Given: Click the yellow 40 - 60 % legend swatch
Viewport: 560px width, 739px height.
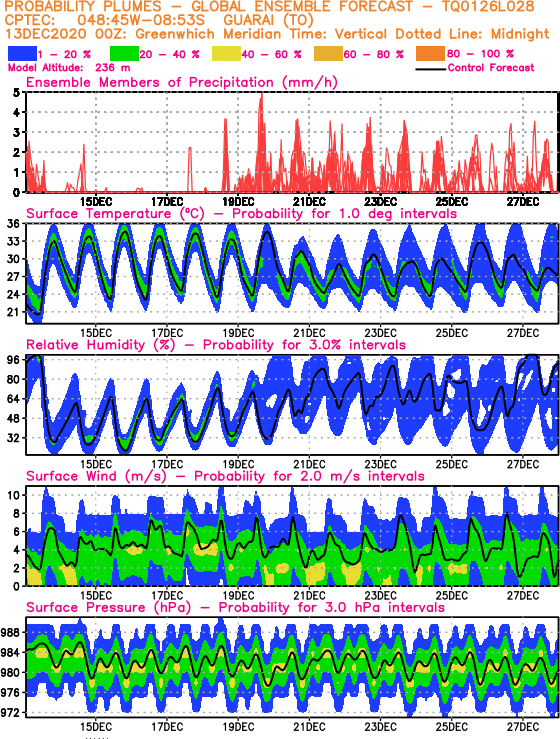Looking at the screenshot, I should pos(226,54).
